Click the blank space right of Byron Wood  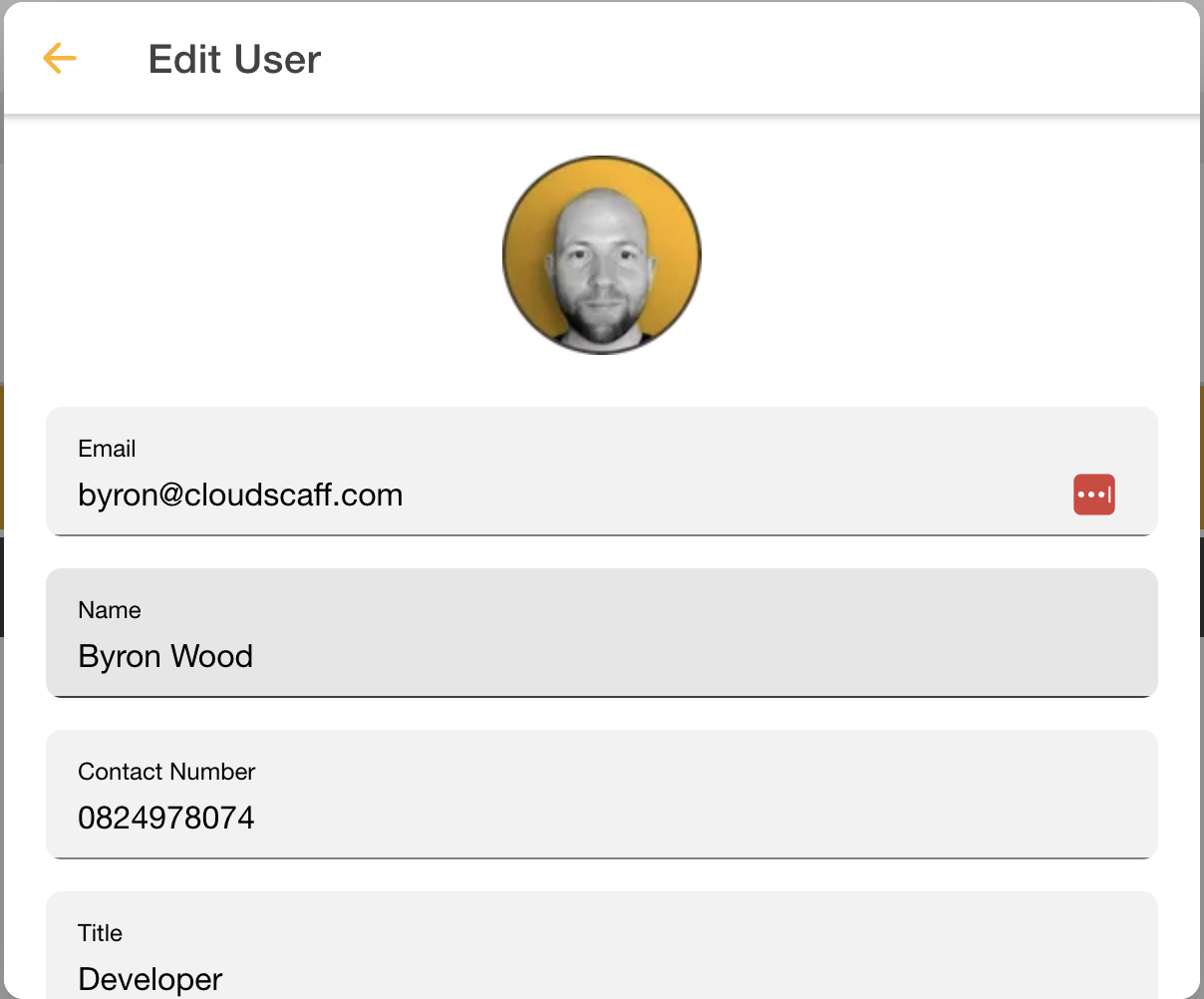[698, 657]
